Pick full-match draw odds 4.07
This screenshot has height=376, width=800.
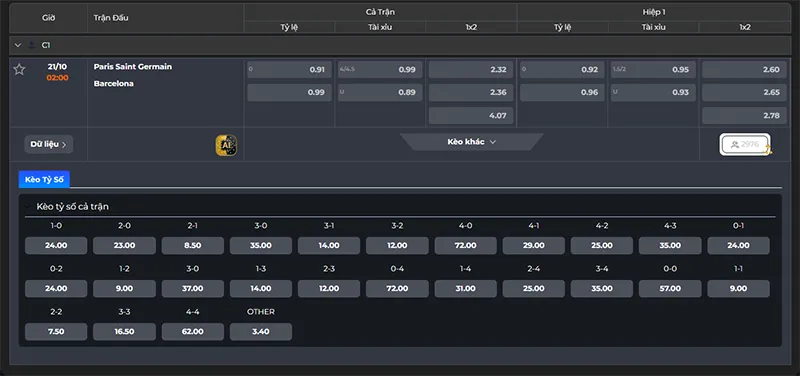point(471,116)
